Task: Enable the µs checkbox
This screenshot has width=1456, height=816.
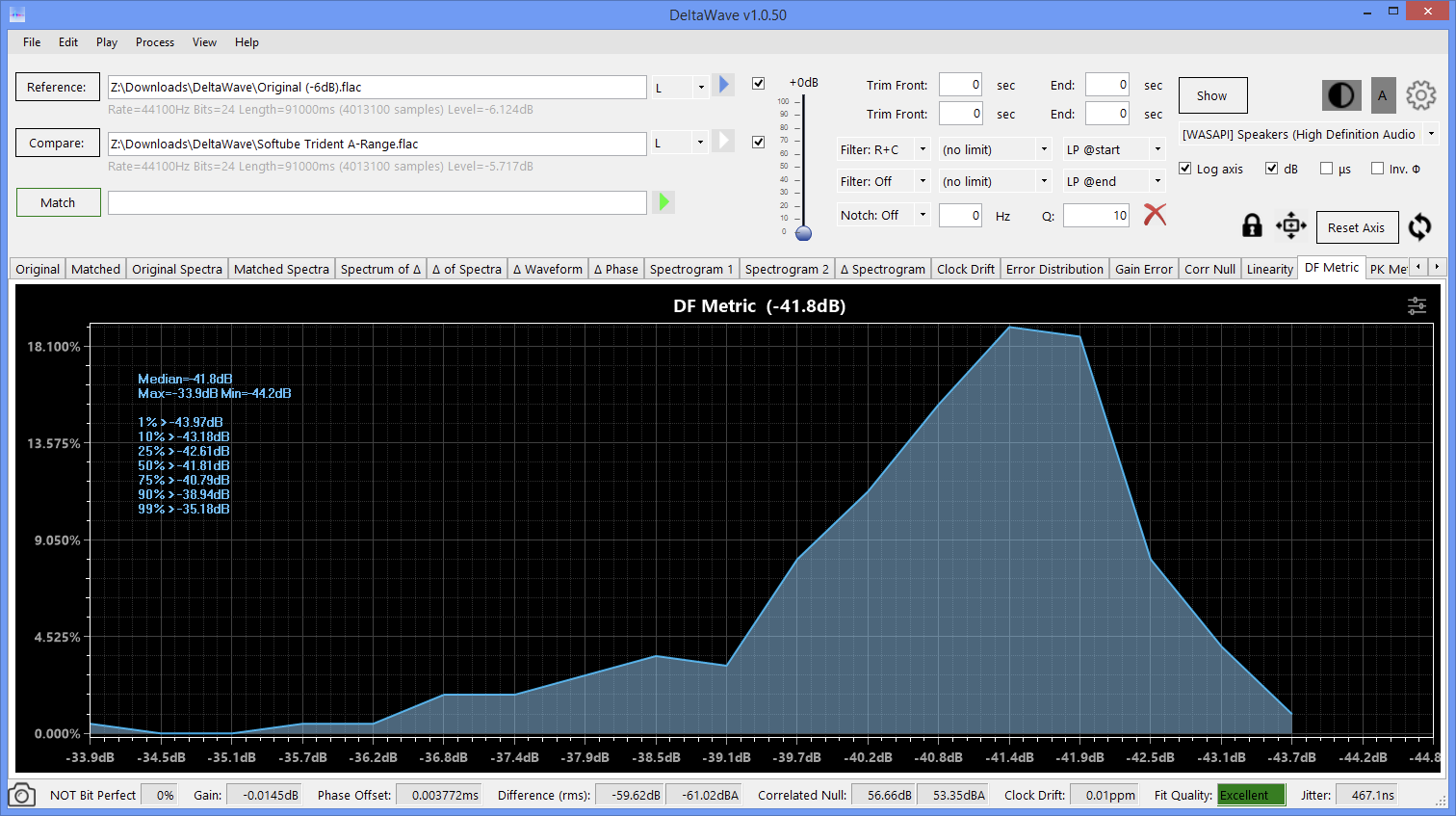Action: click(x=1327, y=168)
